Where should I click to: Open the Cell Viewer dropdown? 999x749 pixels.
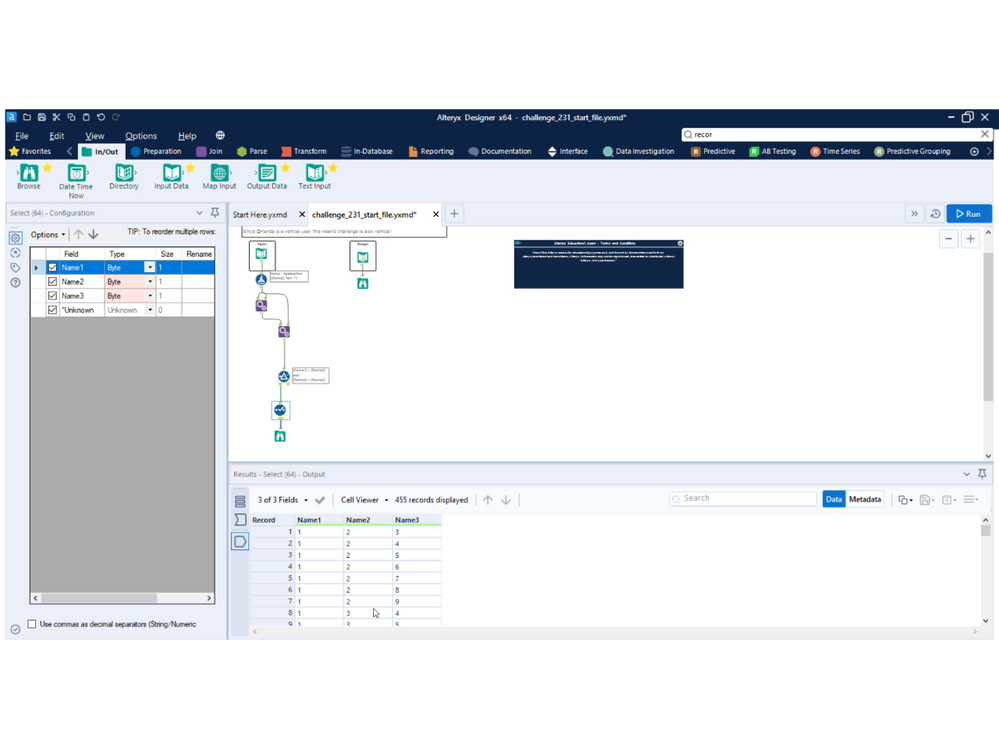(364, 500)
